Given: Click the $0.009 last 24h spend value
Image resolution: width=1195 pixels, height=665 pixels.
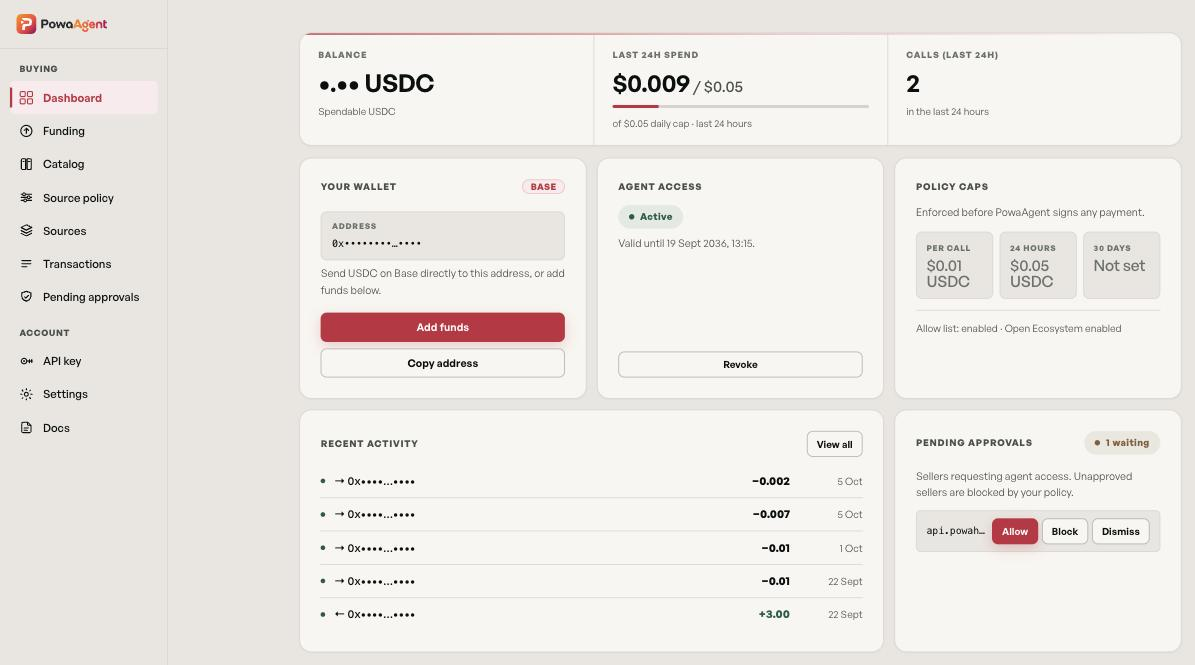Looking at the screenshot, I should coord(651,84).
